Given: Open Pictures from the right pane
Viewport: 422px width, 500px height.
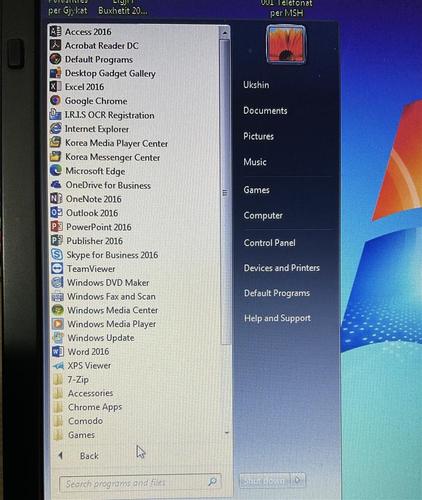Looking at the screenshot, I should coord(259,136).
